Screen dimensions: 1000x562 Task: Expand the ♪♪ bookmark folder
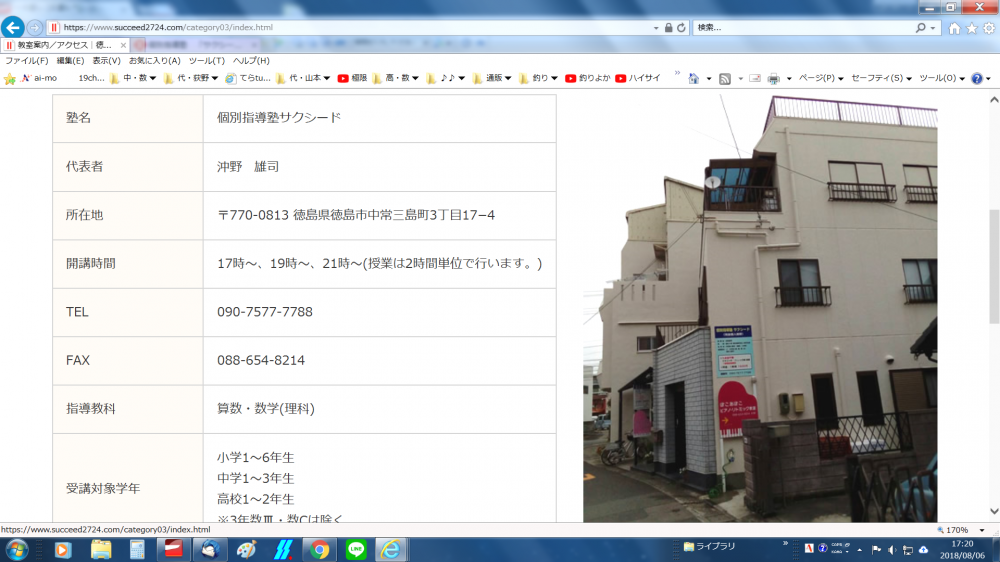click(x=445, y=78)
